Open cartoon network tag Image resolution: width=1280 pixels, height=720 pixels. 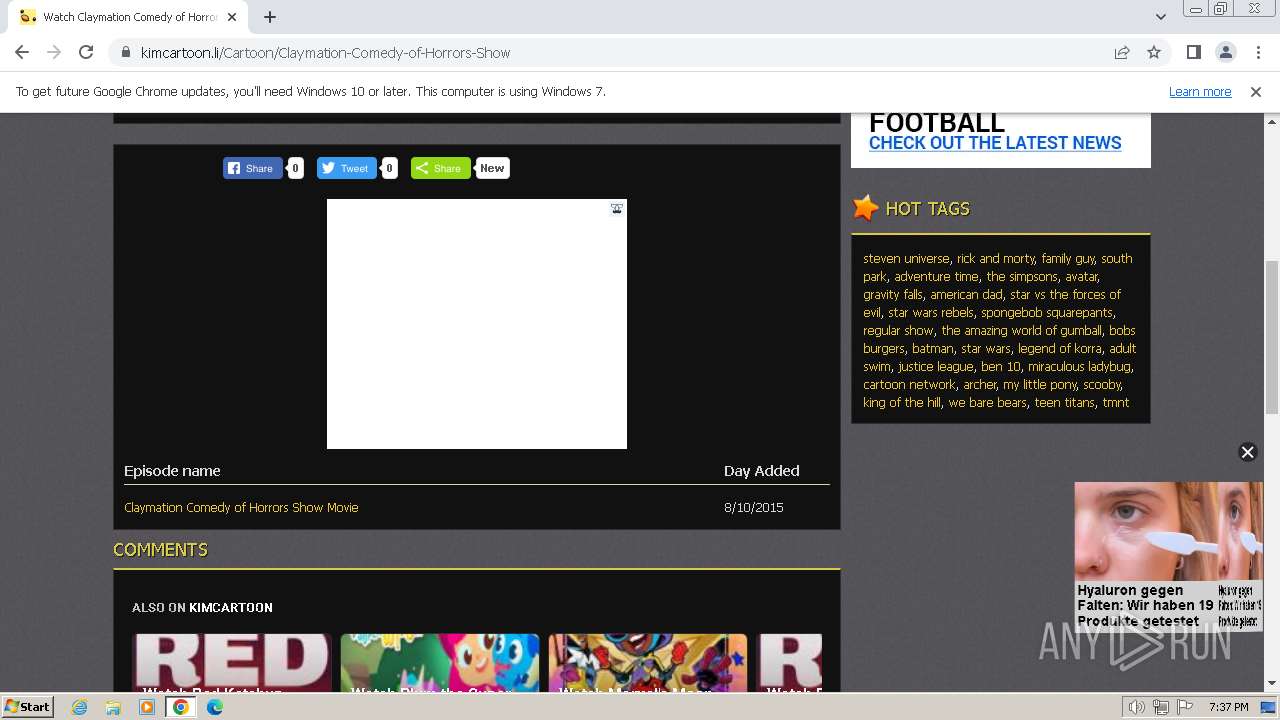909,384
